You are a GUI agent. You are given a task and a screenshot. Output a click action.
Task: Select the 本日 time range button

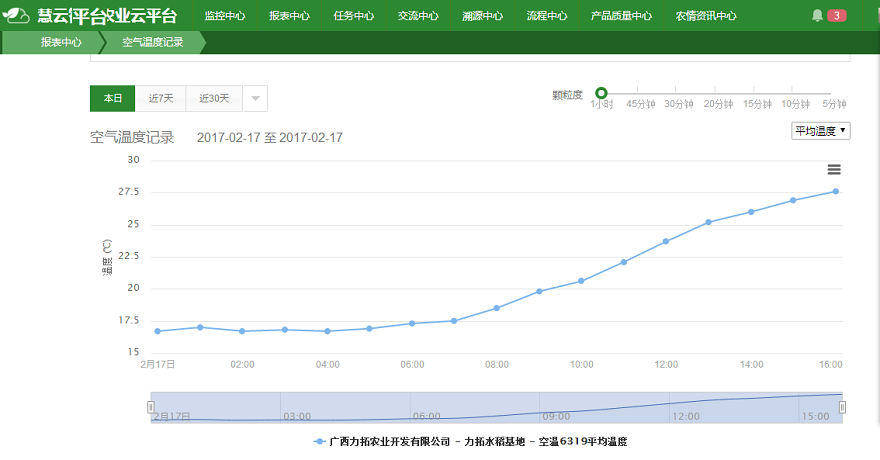tap(112, 98)
